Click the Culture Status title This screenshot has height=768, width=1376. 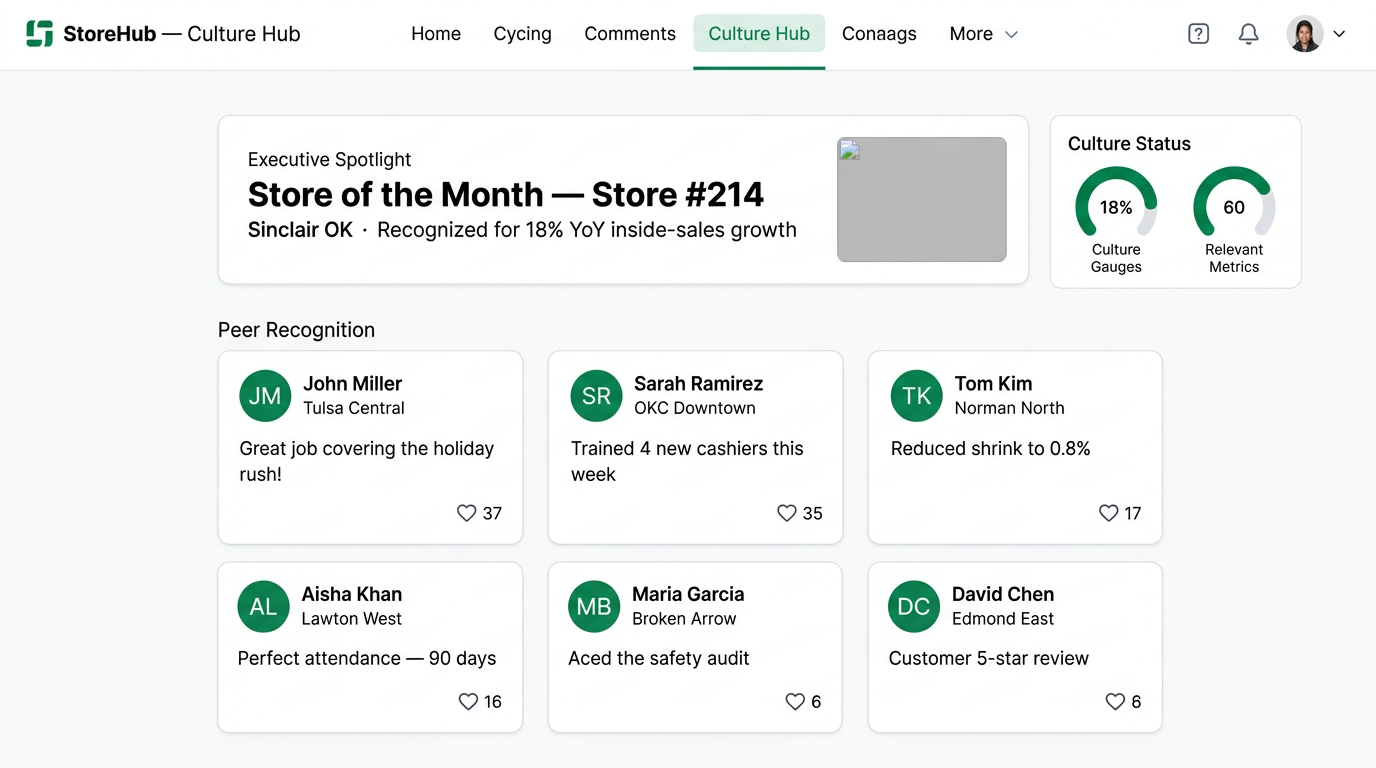point(1129,144)
